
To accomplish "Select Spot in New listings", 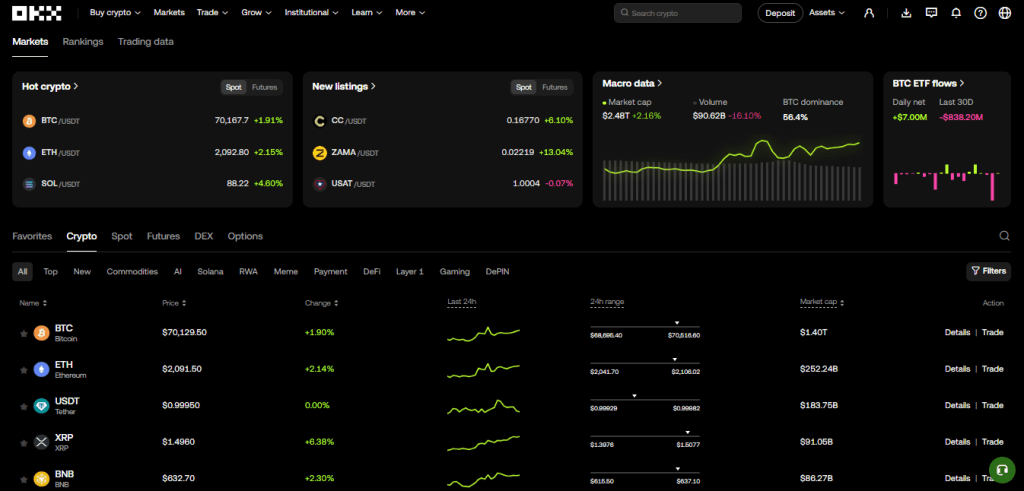I will [524, 87].
